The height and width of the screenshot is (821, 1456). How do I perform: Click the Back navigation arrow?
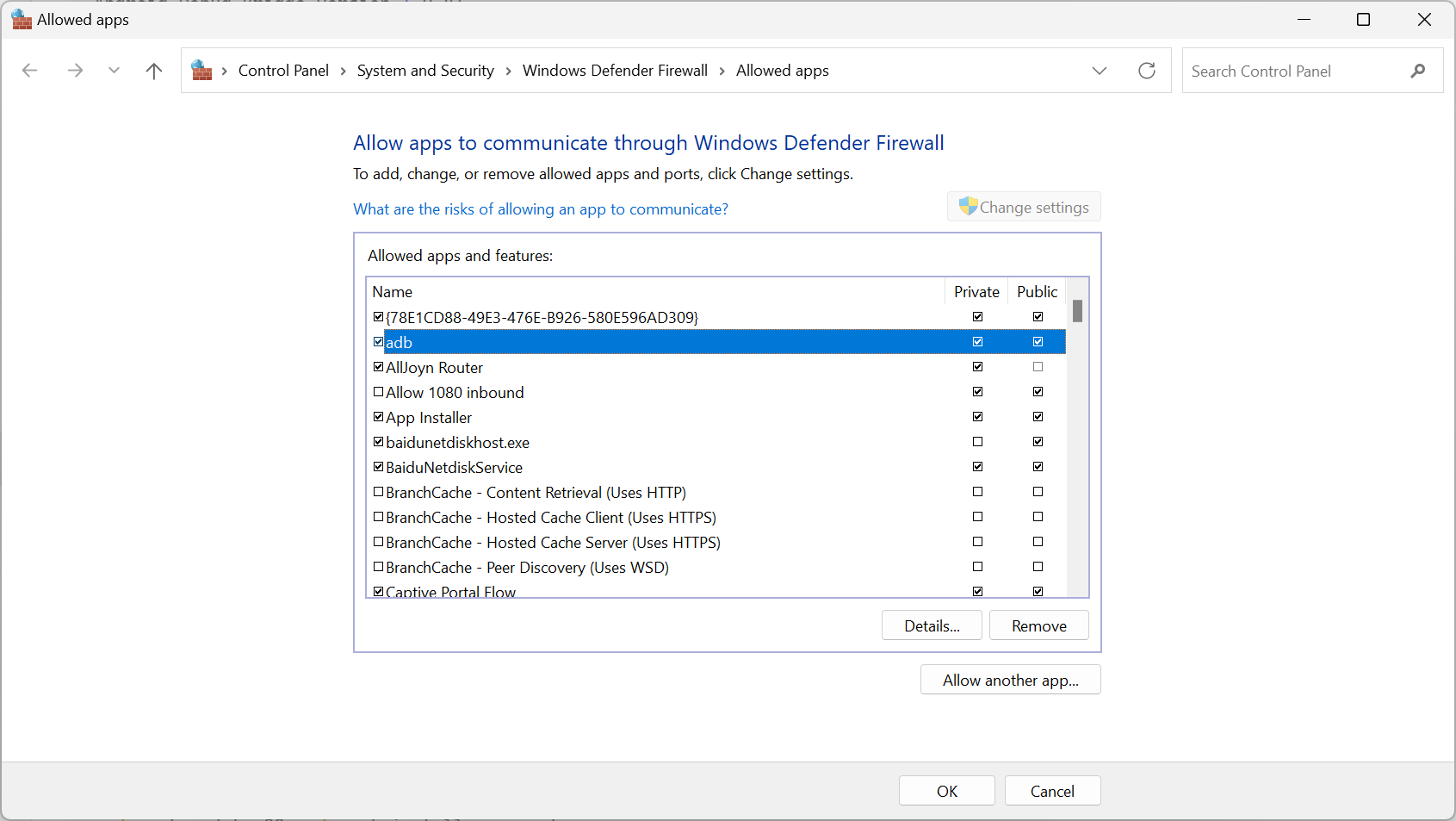click(30, 71)
